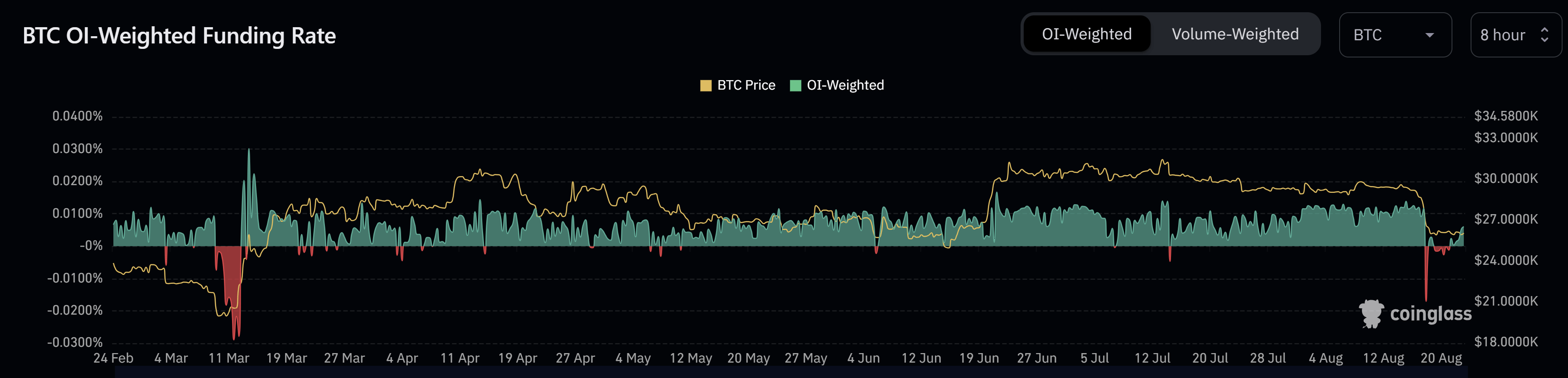
Task: Hide OI-Weighted series via legend label
Action: tap(845, 86)
